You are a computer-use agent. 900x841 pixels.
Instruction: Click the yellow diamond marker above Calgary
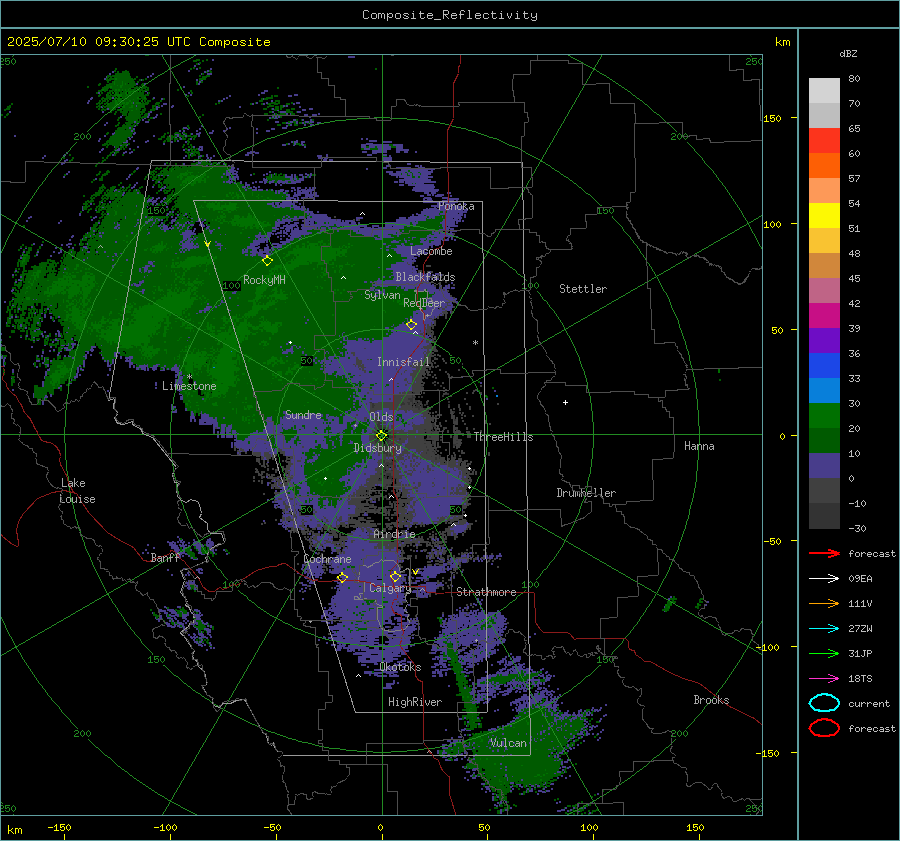click(x=395, y=576)
